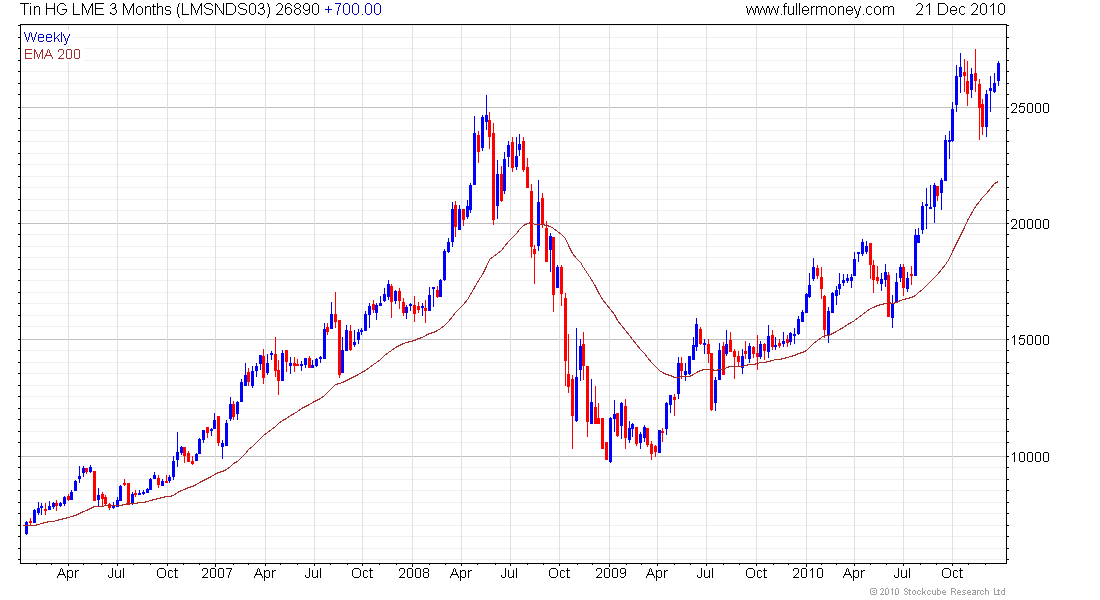Click the last price value 26890
Viewport: 1100px width, 600px height.
pyautogui.click(x=297, y=10)
